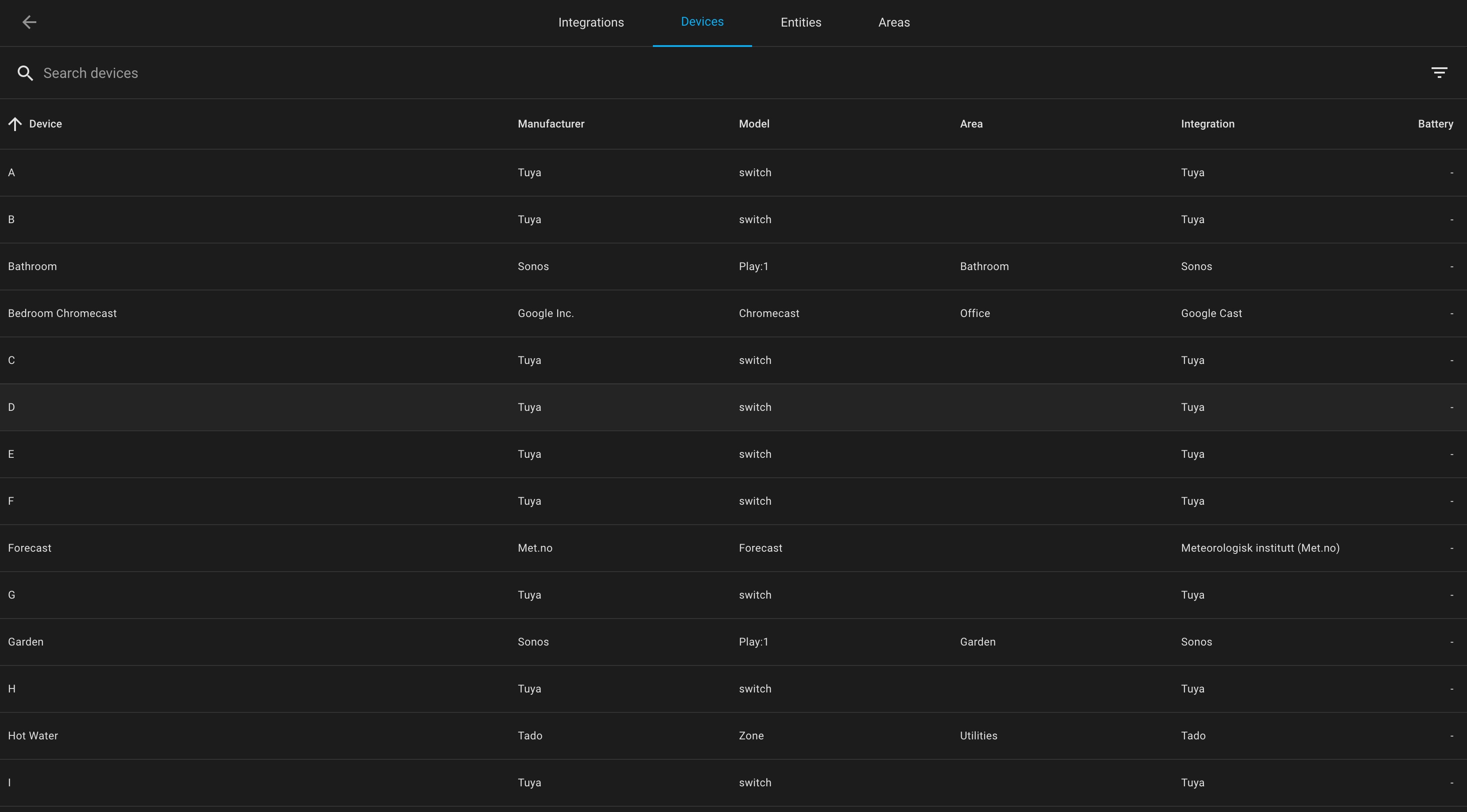The image size is (1467, 812).
Task: Select the Devices tab
Action: pos(702,22)
